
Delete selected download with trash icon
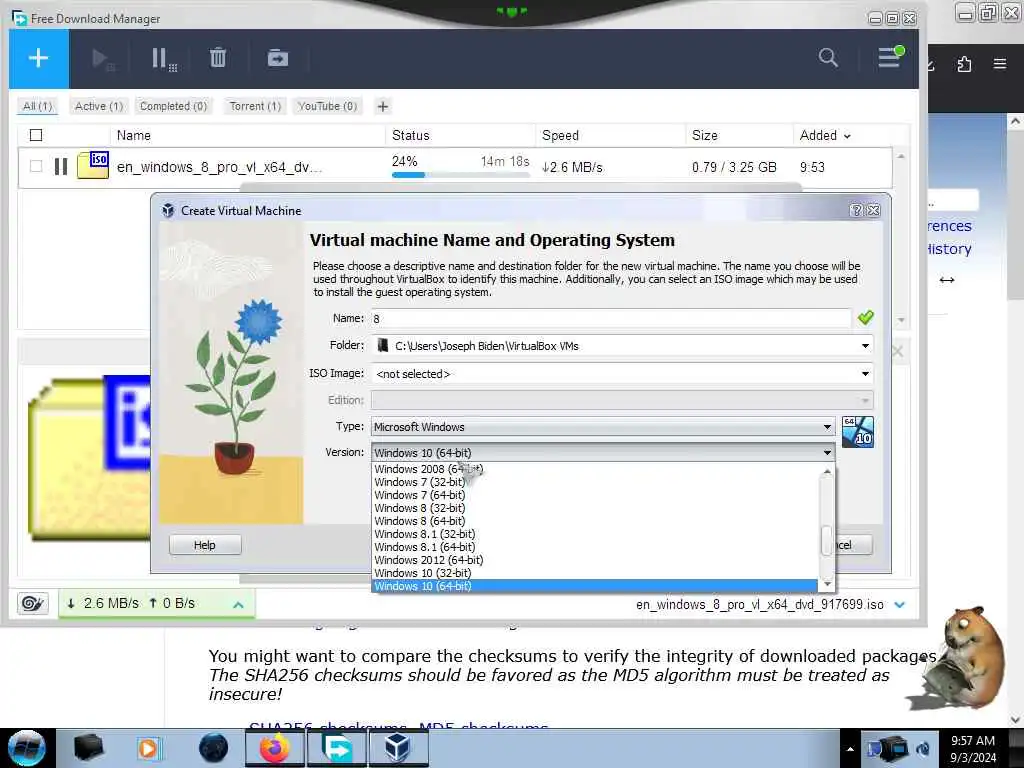(x=217, y=58)
